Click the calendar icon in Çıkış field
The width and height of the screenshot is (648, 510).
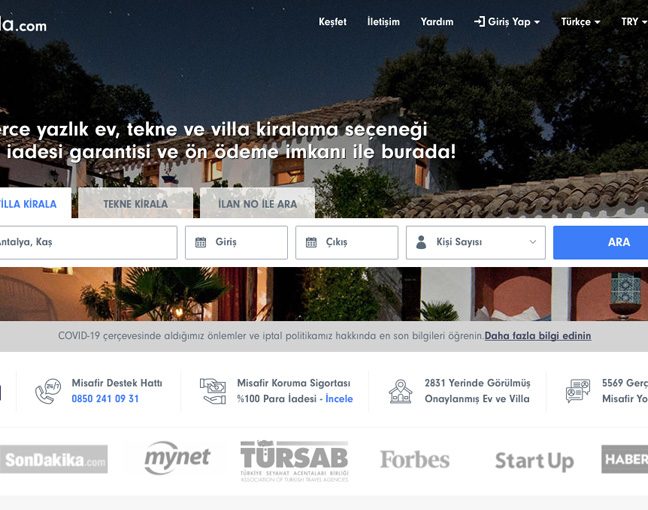(311, 242)
